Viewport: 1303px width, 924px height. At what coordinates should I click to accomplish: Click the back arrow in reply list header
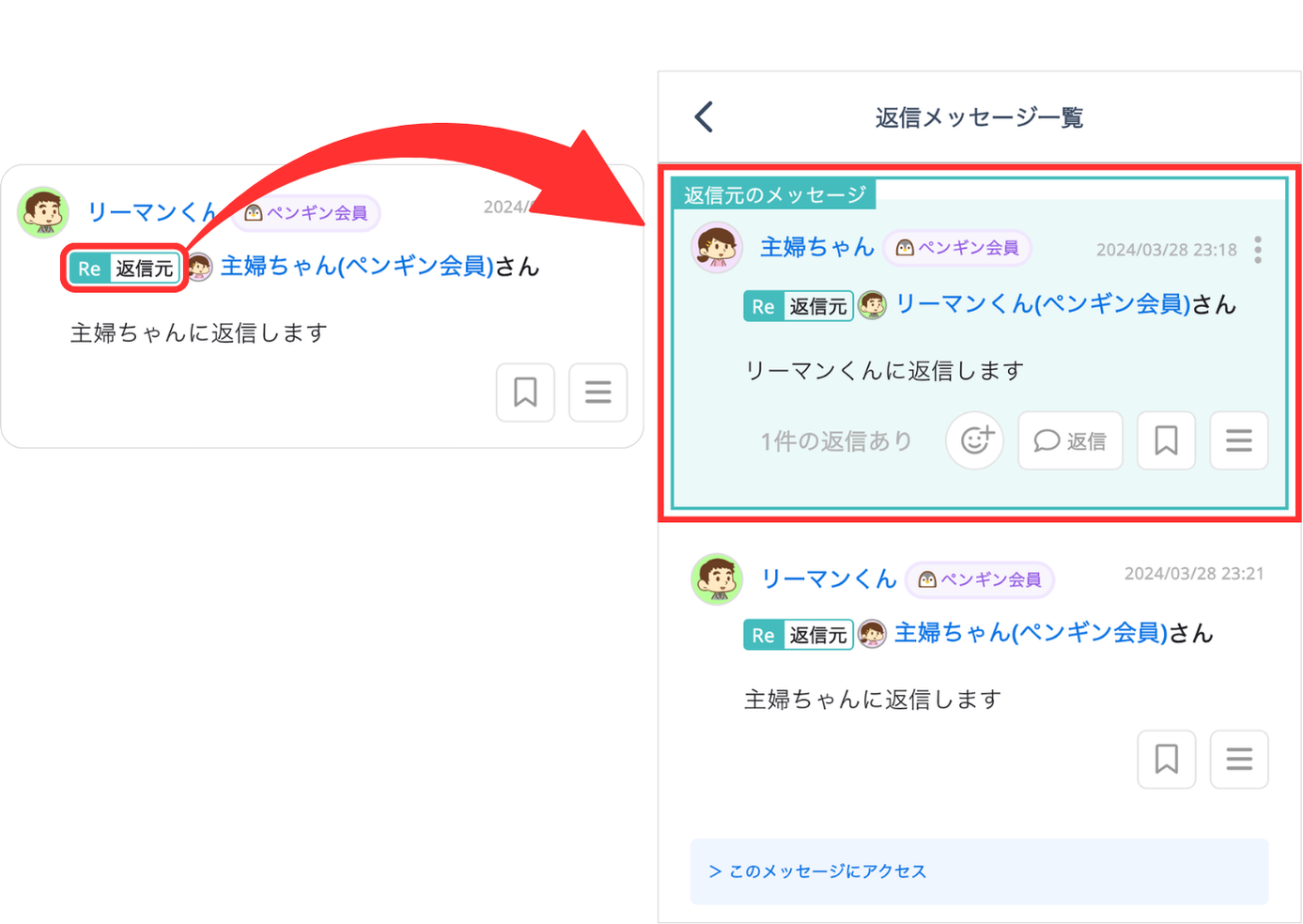[705, 117]
